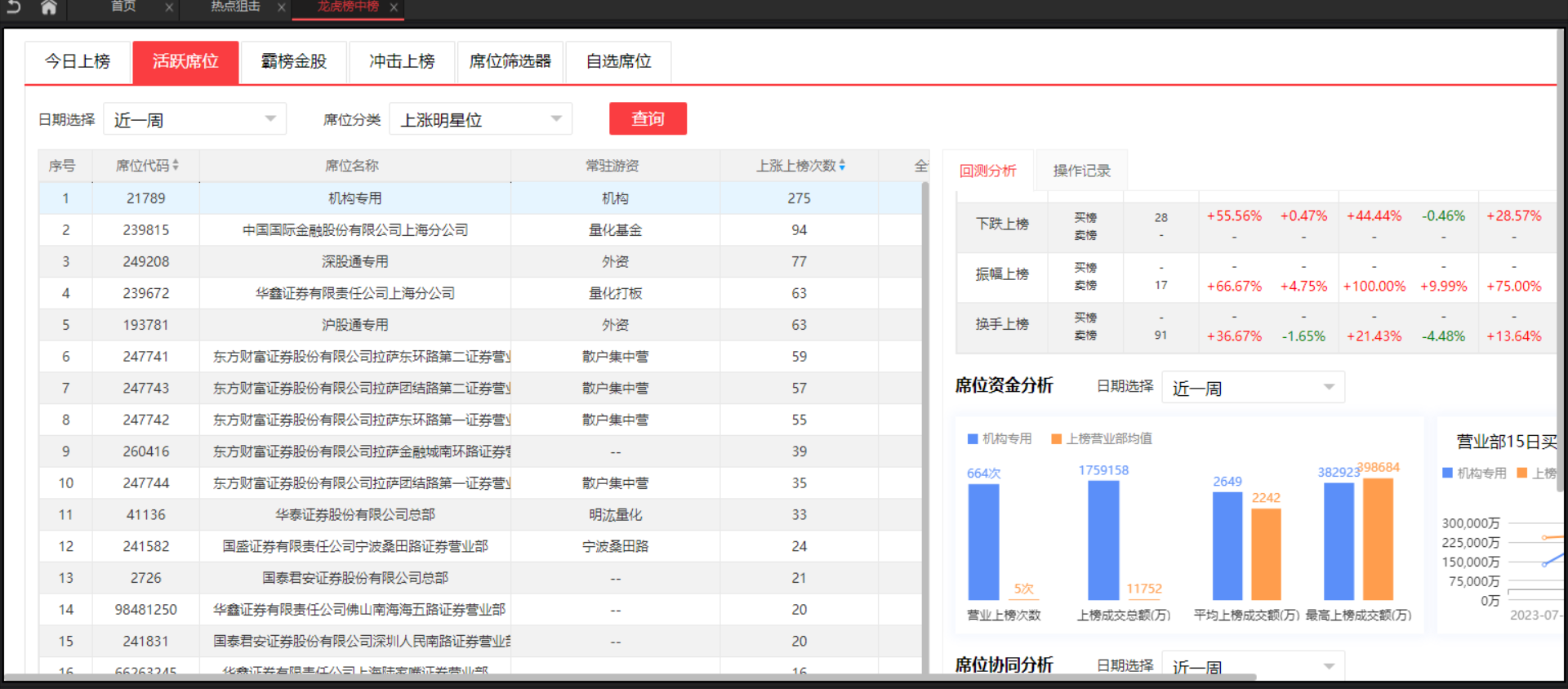
Task: Select the 深股通专用 row
Action: point(480,261)
